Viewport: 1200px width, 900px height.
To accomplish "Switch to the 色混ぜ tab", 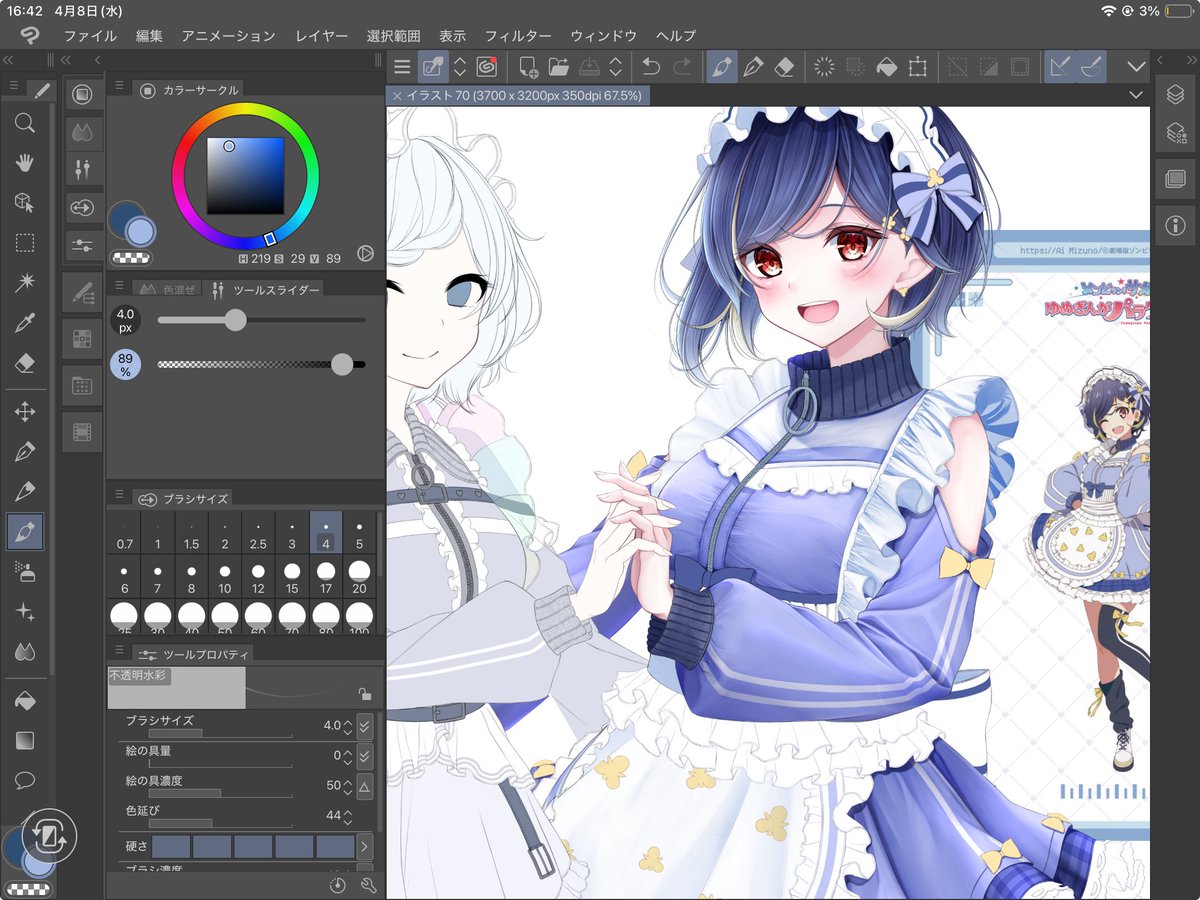I will click(166, 289).
